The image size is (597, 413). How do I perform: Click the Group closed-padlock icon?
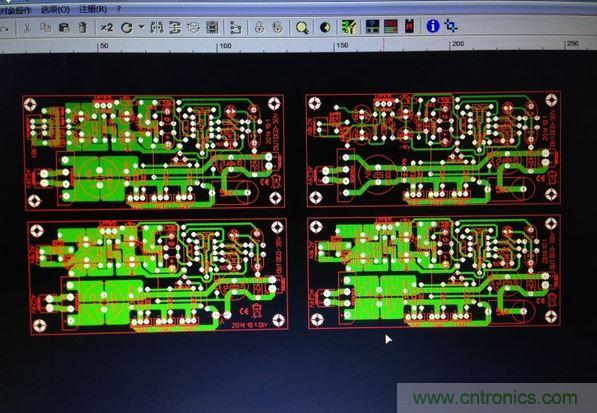coord(259,27)
